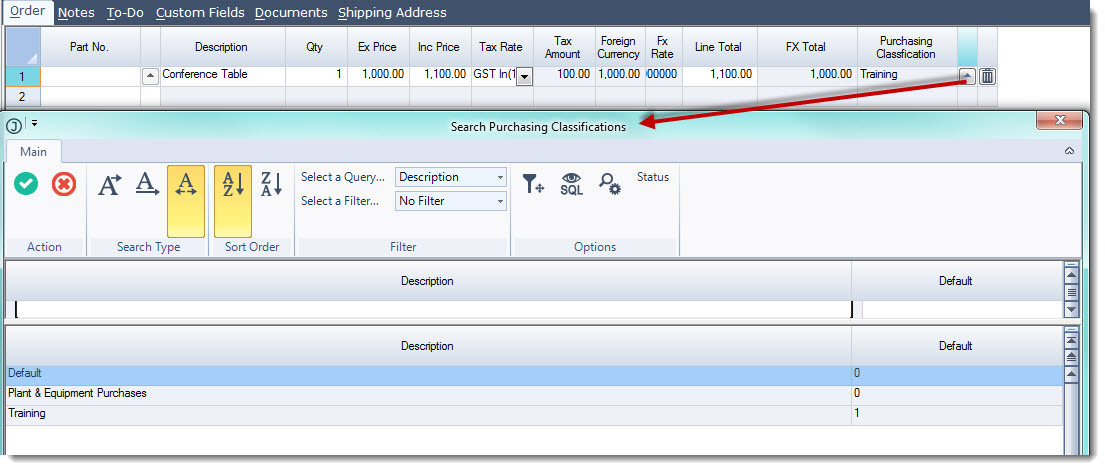Click the 'Conference Table' description cell
The height and width of the screenshot is (470, 1105).
[x=223, y=76]
